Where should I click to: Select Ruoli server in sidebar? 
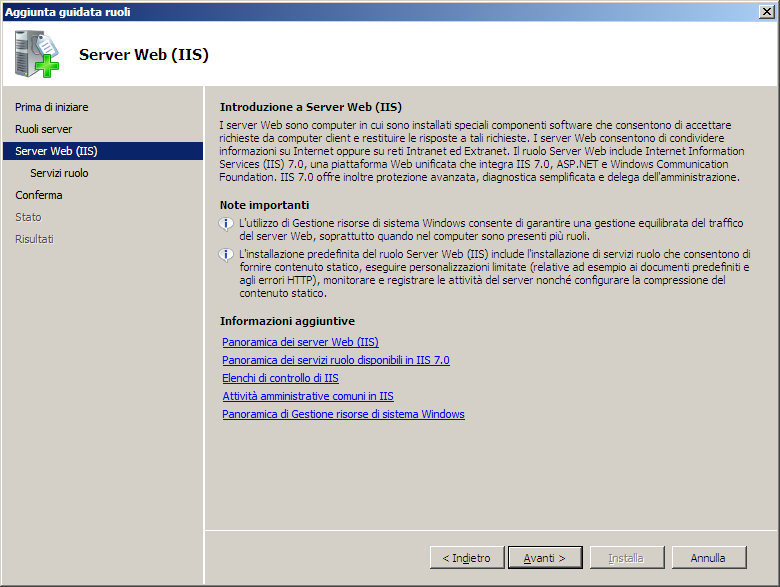click(43, 129)
